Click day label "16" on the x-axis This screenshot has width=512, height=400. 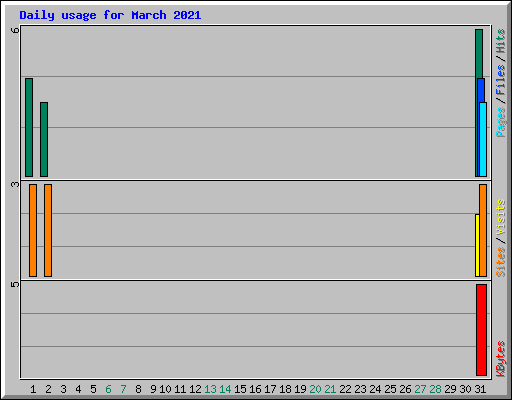255,389
